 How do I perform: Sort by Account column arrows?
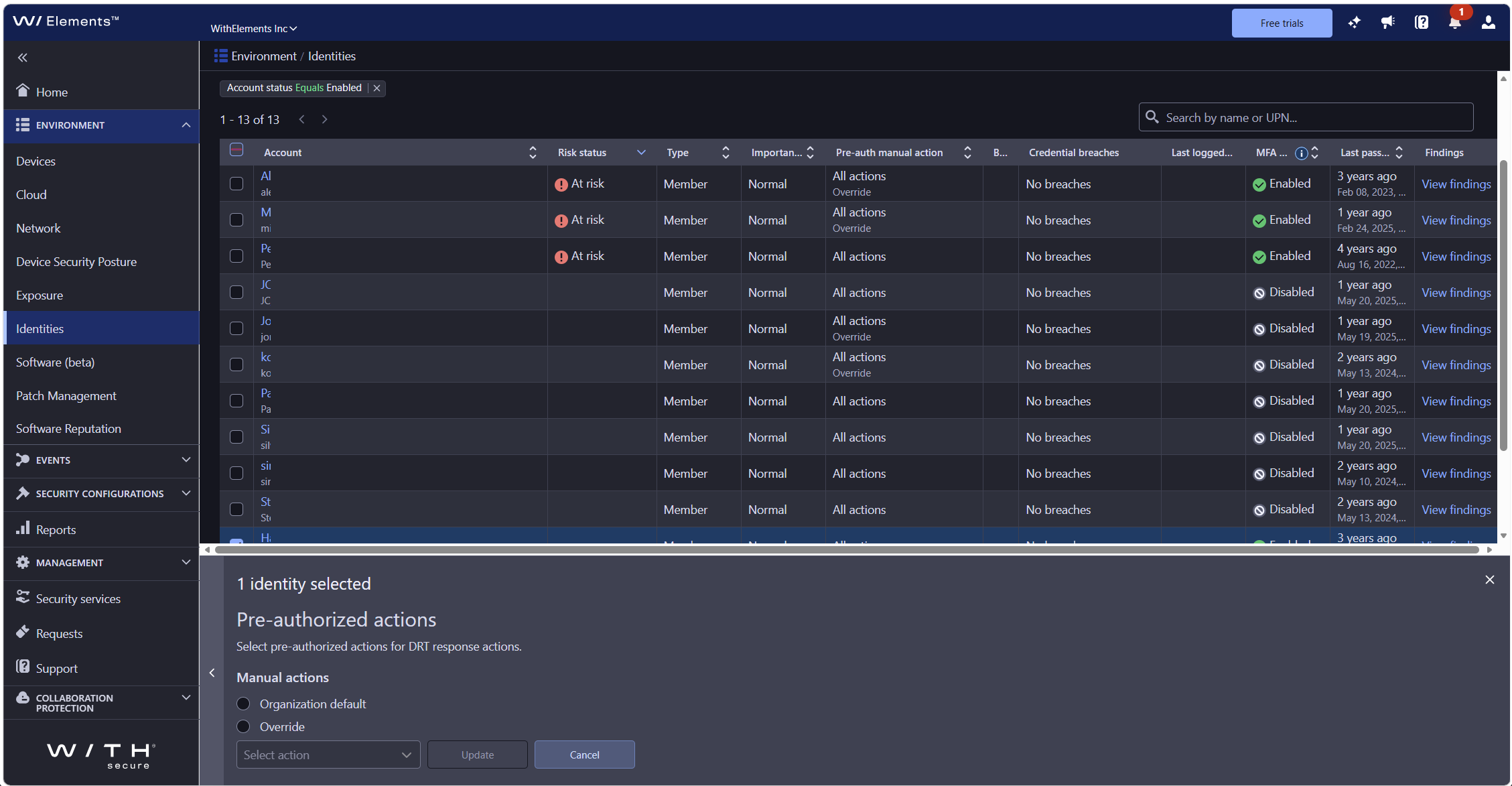click(x=533, y=153)
